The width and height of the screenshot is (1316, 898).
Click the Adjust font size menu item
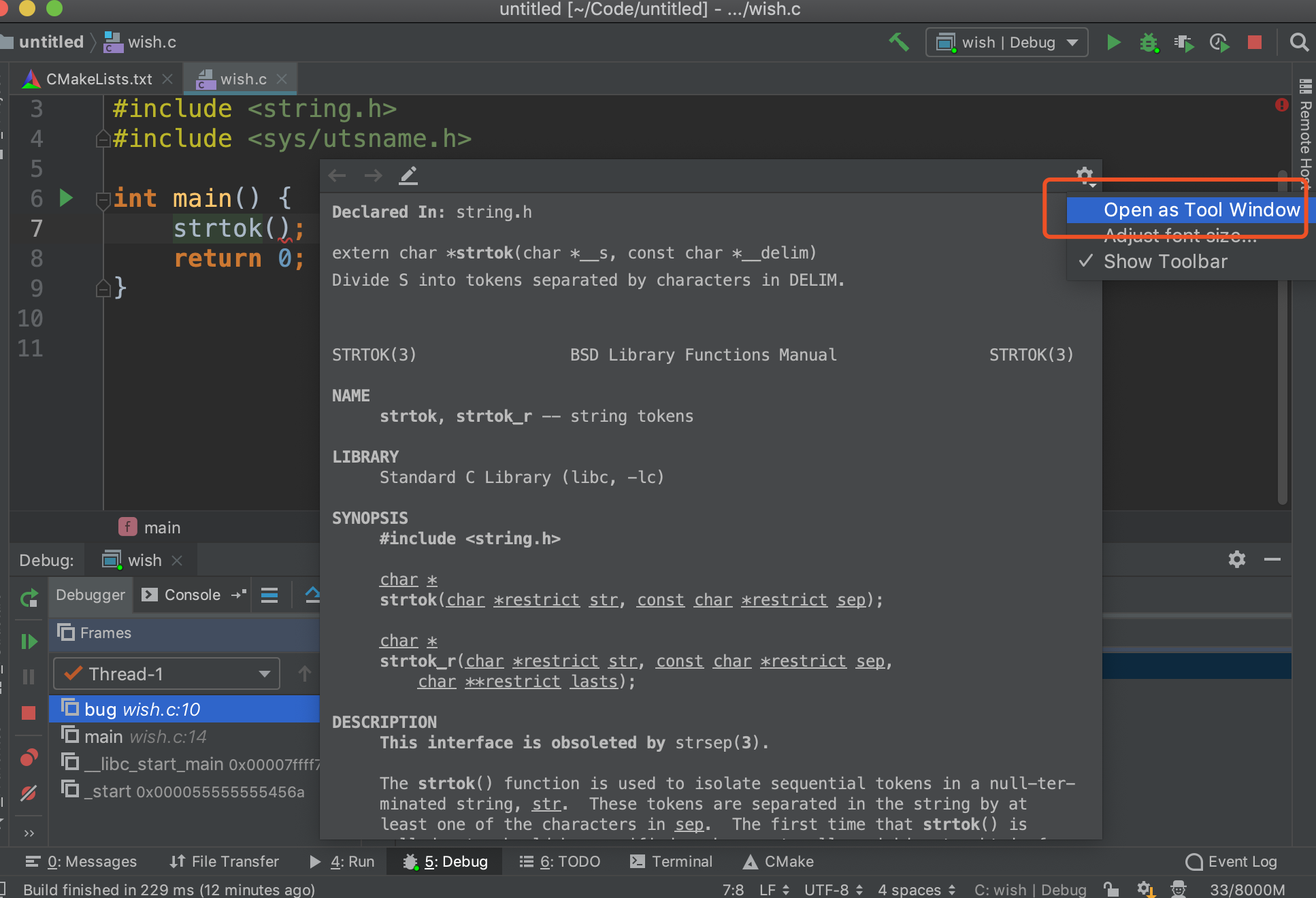pyautogui.click(x=1179, y=235)
